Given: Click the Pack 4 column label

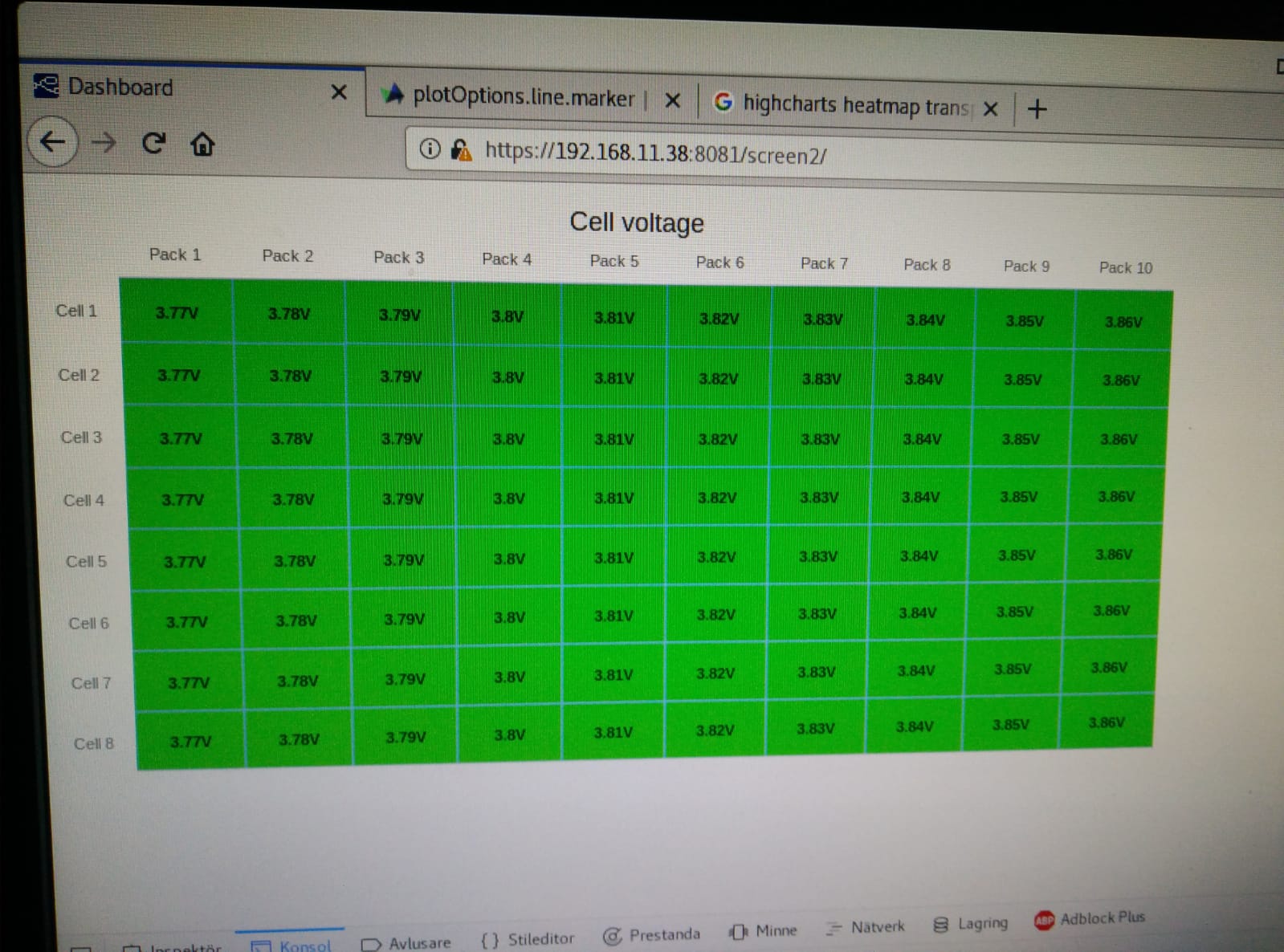Looking at the screenshot, I should (507, 259).
